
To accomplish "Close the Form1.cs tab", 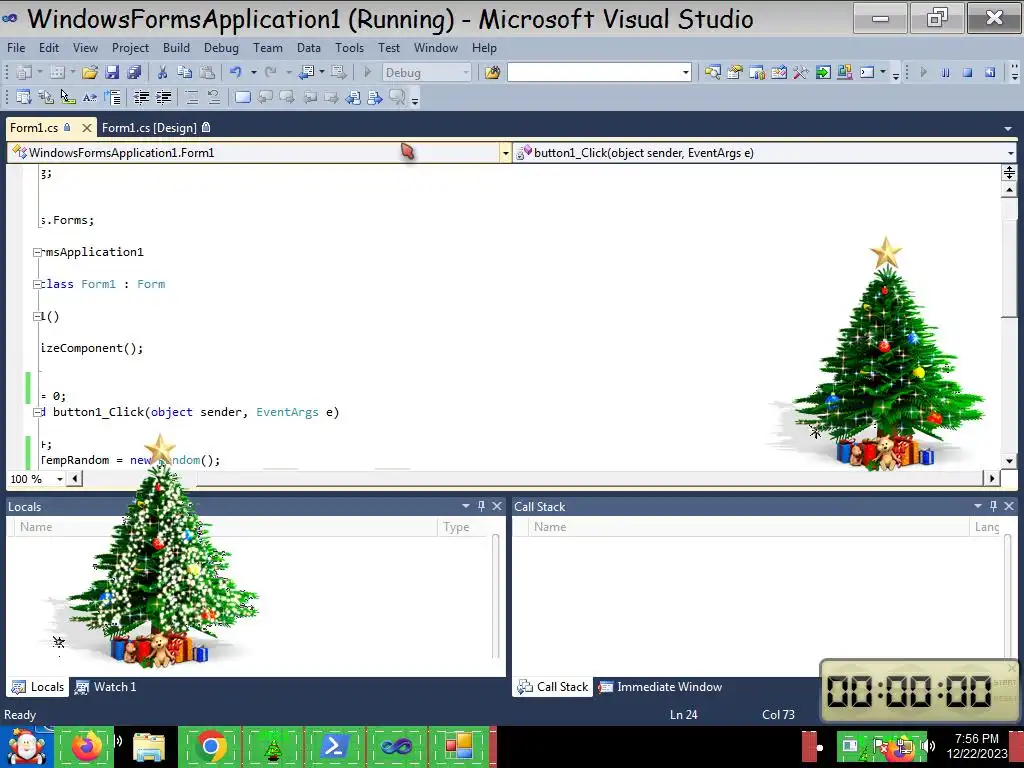I will (x=86, y=128).
